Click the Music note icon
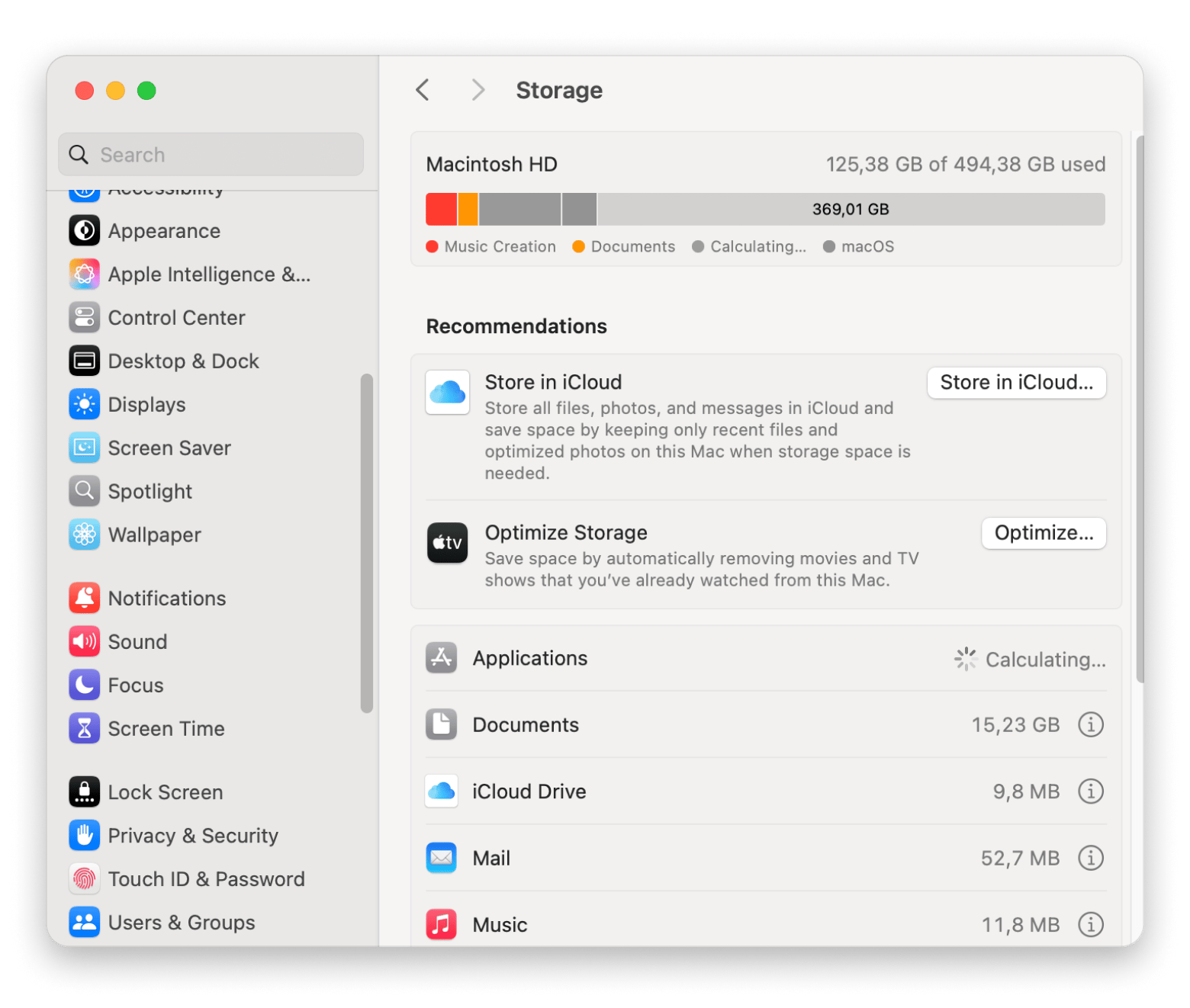Image resolution: width=1190 pixels, height=1008 pixels. tap(442, 924)
